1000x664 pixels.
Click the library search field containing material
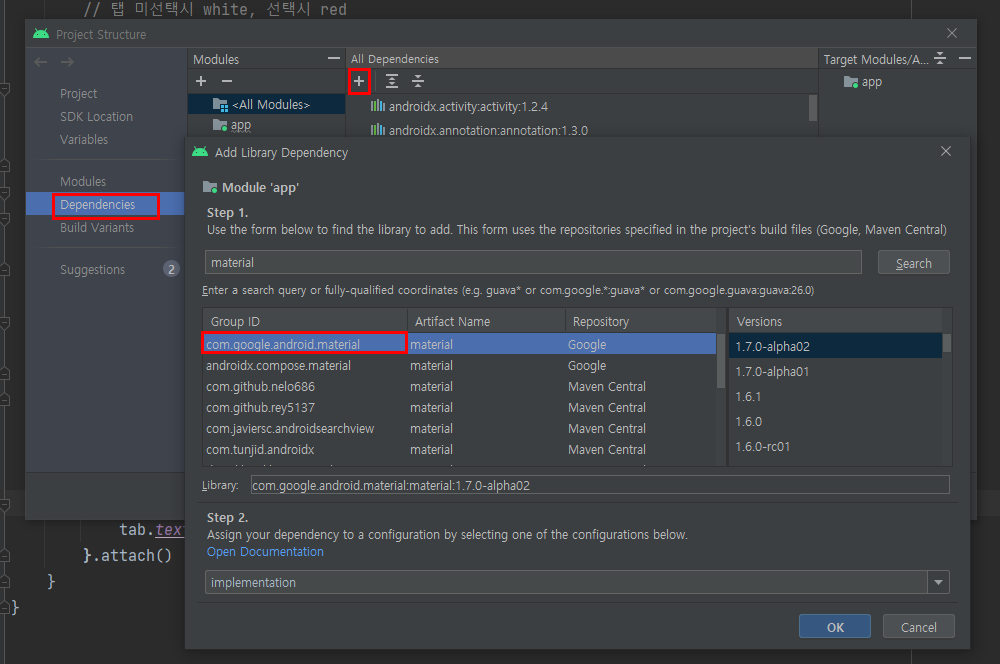tap(533, 262)
